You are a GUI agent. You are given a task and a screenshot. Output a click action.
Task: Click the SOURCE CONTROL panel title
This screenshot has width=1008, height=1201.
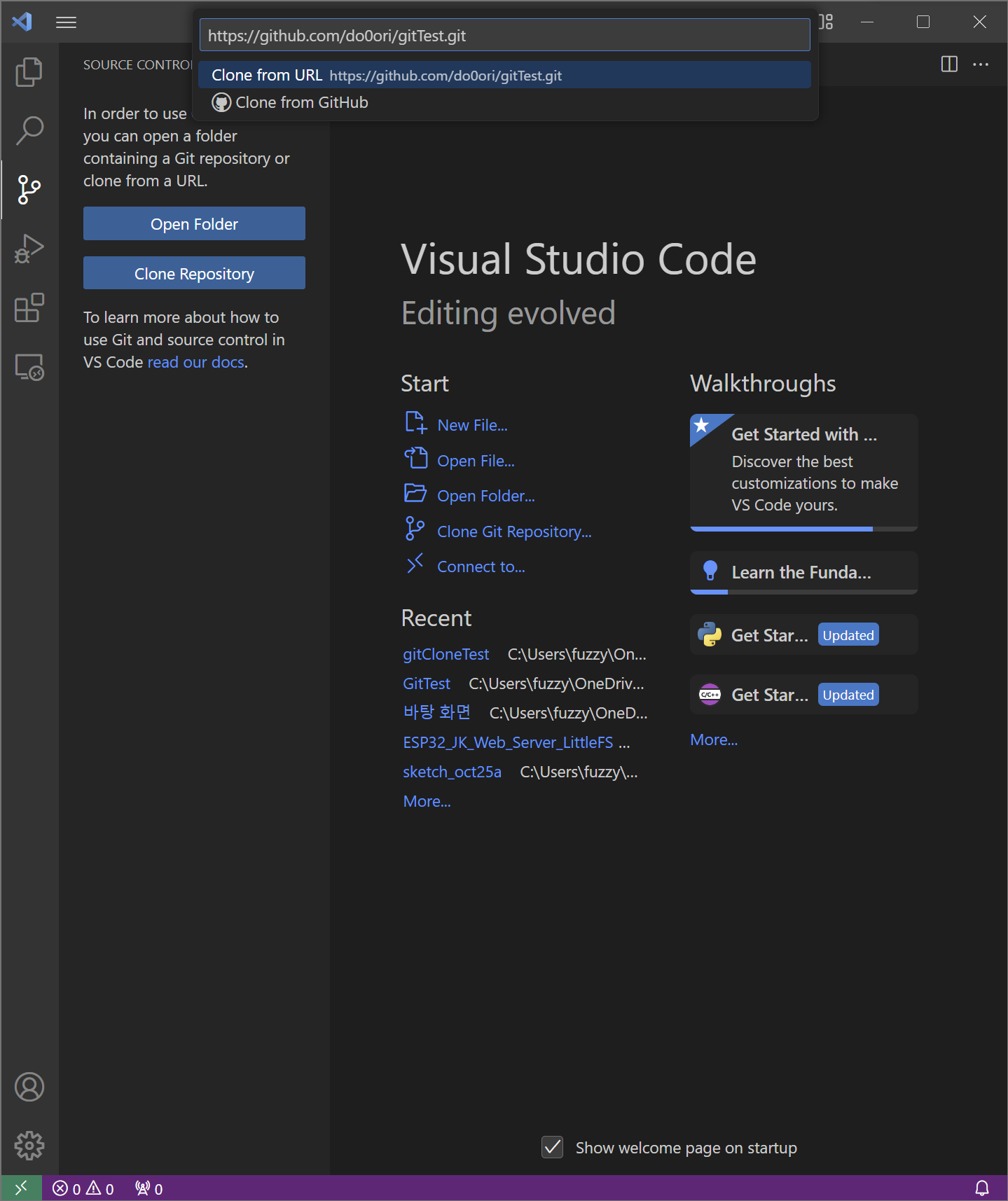pos(137,64)
